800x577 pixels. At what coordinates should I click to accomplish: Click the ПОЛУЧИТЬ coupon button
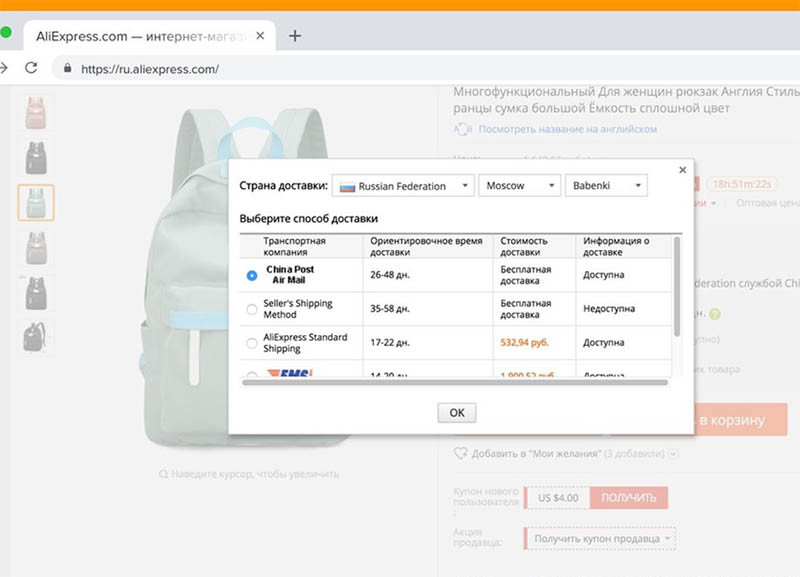628,497
